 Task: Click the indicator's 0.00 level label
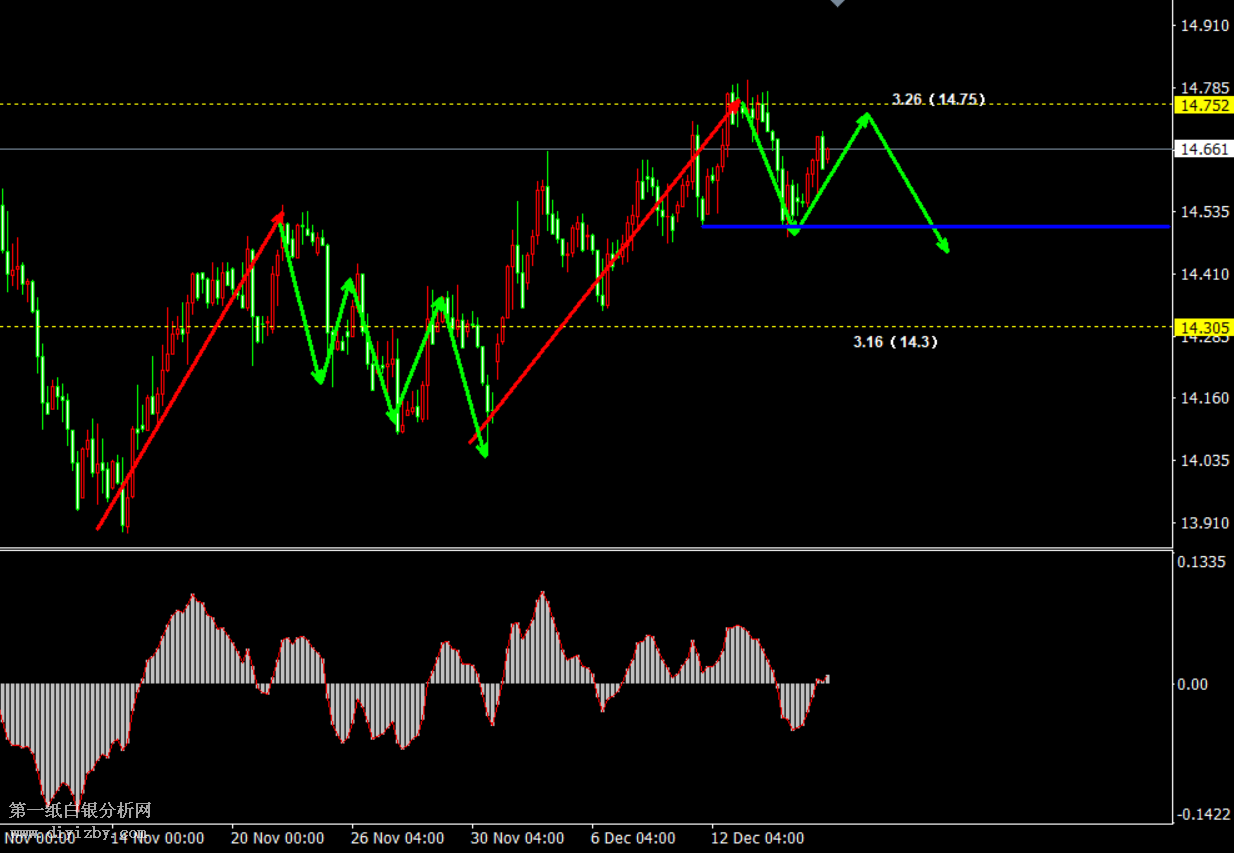[1192, 684]
